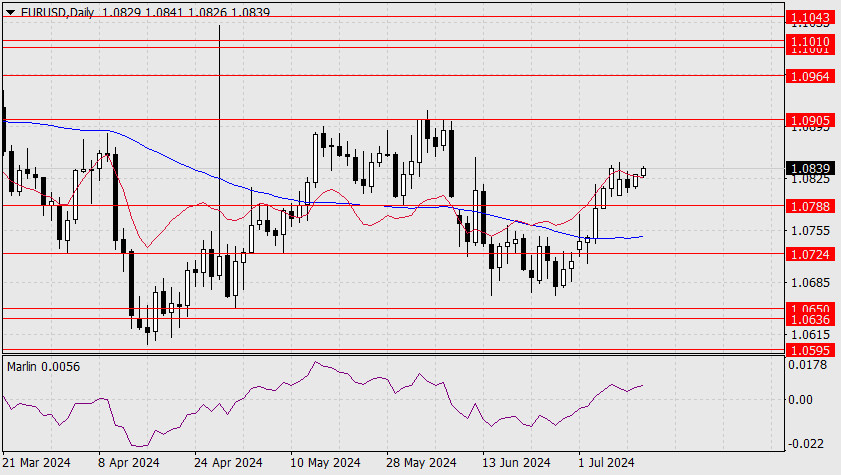Click the latest daily candle on chart
This screenshot has height=475, width=841.
[x=643, y=172]
